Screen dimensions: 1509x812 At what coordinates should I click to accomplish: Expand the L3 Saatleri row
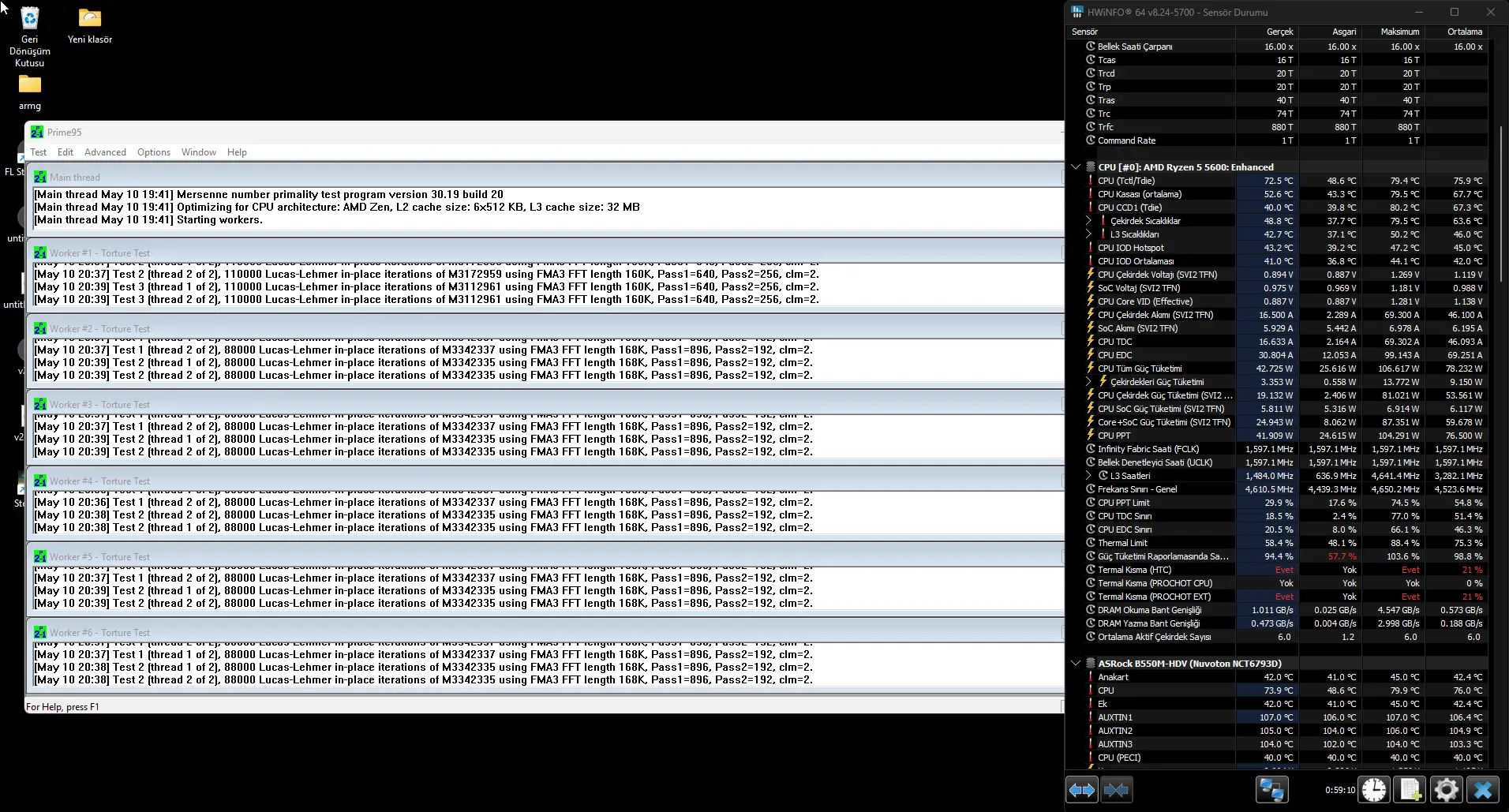click(x=1088, y=476)
